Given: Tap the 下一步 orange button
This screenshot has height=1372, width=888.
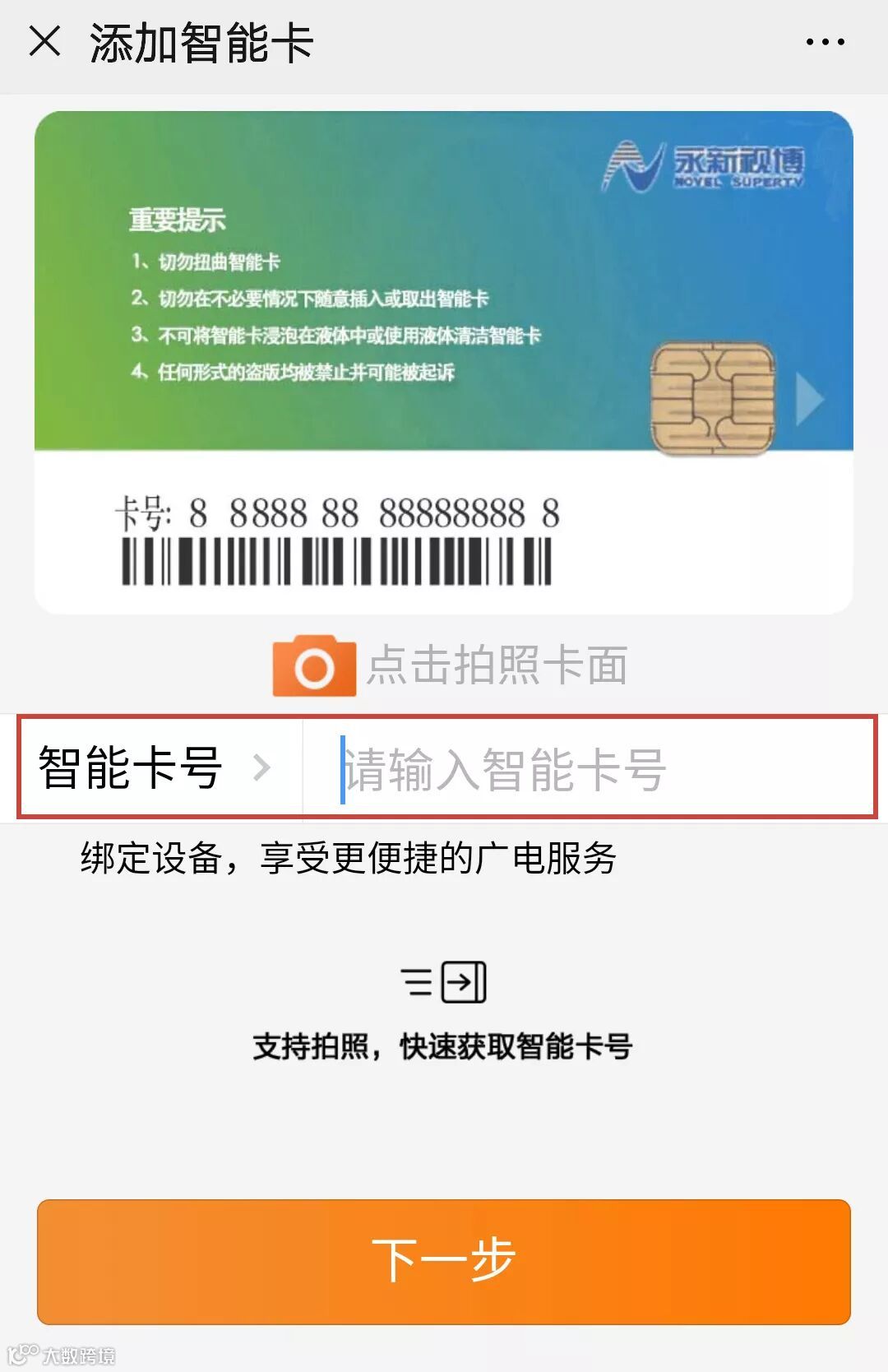Looking at the screenshot, I should [x=444, y=1262].
